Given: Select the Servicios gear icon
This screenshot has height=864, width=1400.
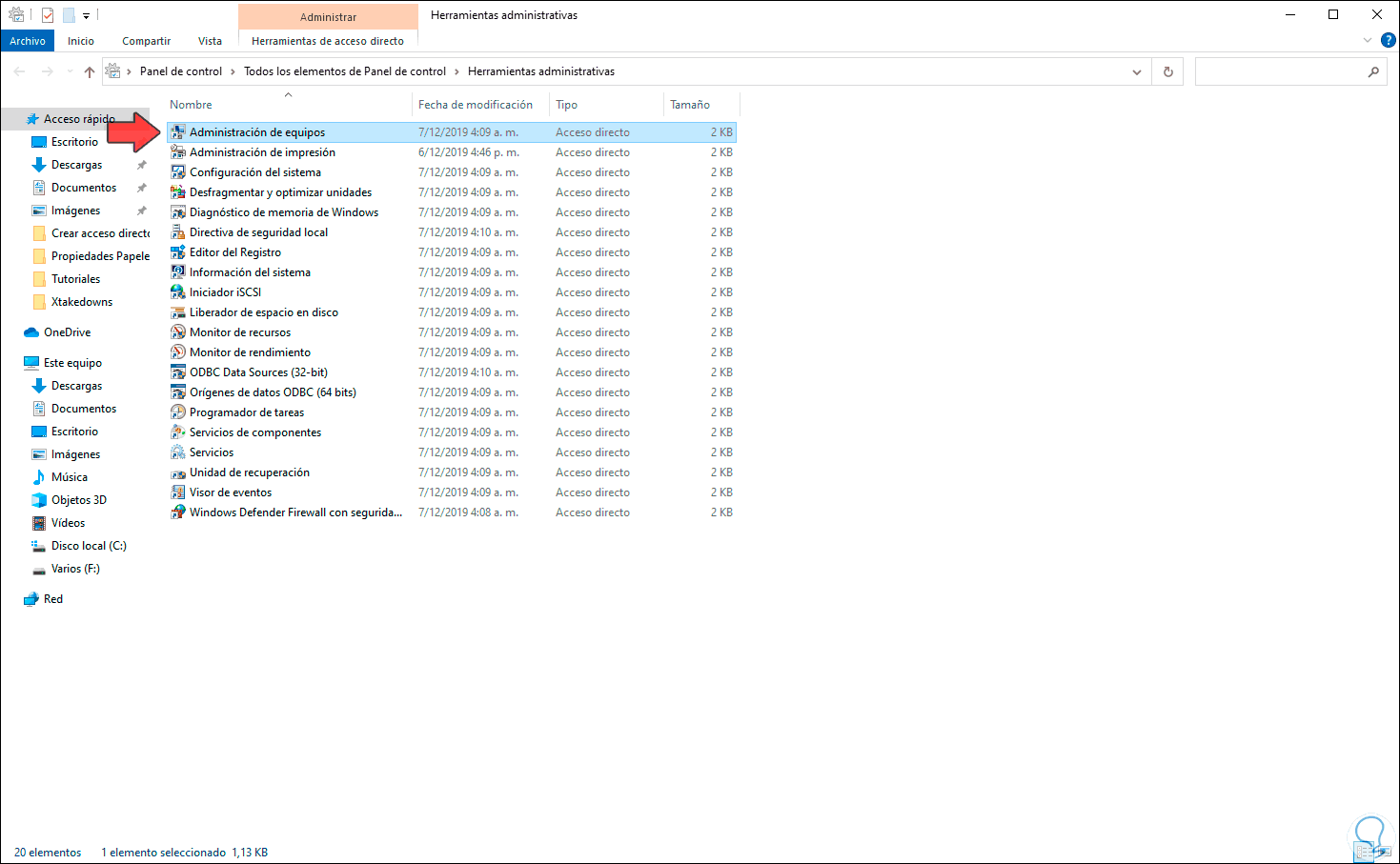Looking at the screenshot, I should click(178, 452).
